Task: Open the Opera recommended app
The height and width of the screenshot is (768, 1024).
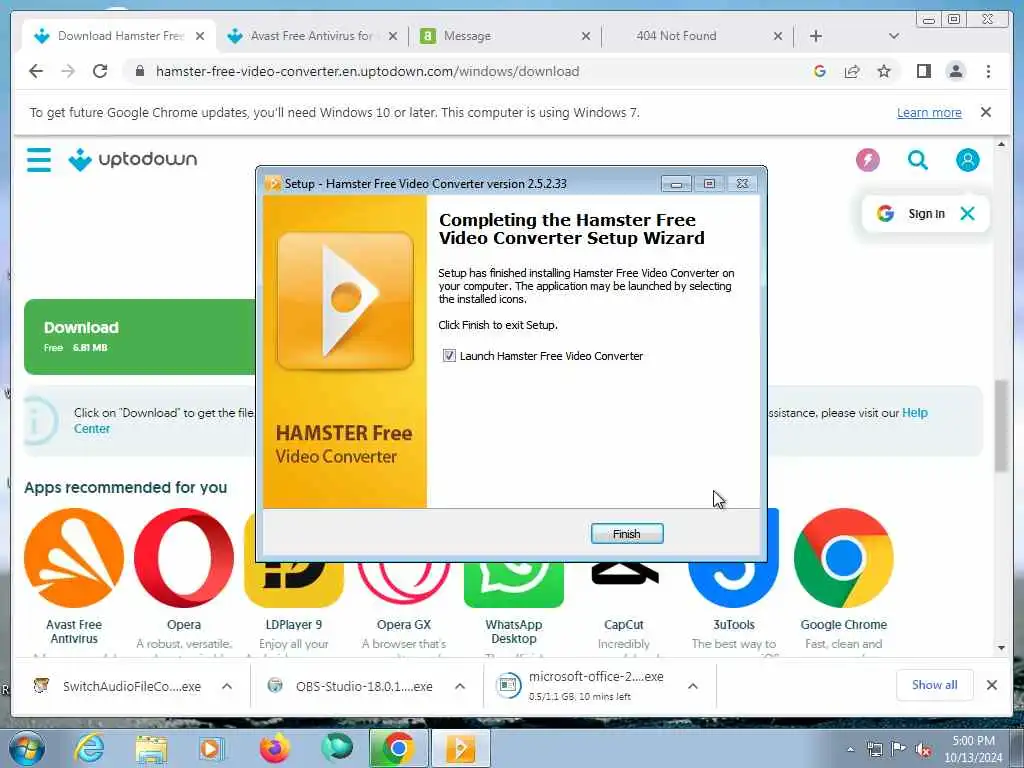Action: [184, 558]
